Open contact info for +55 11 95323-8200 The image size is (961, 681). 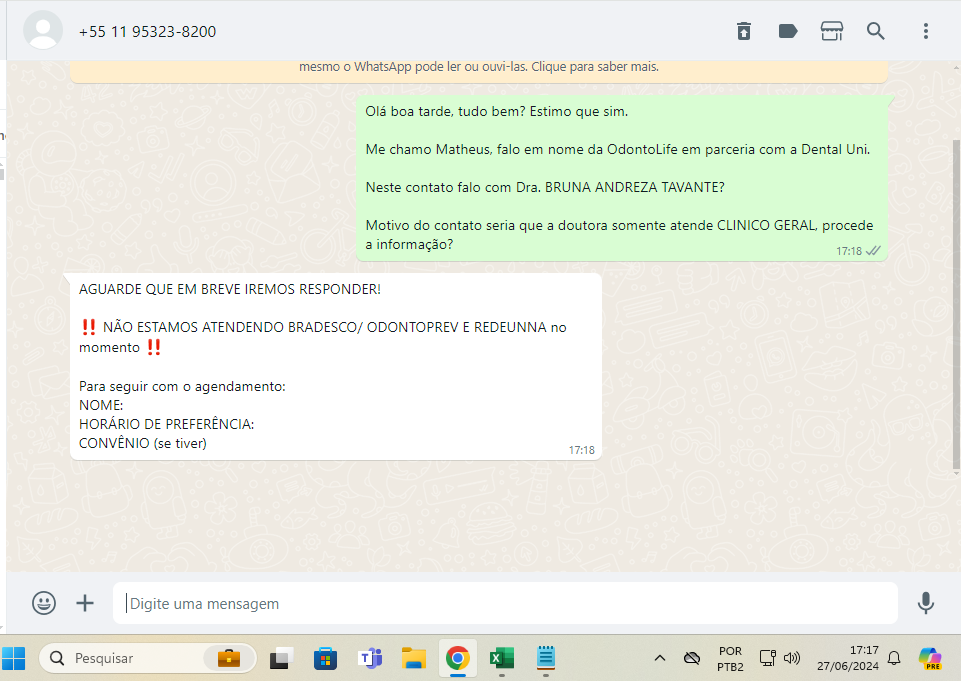147,31
